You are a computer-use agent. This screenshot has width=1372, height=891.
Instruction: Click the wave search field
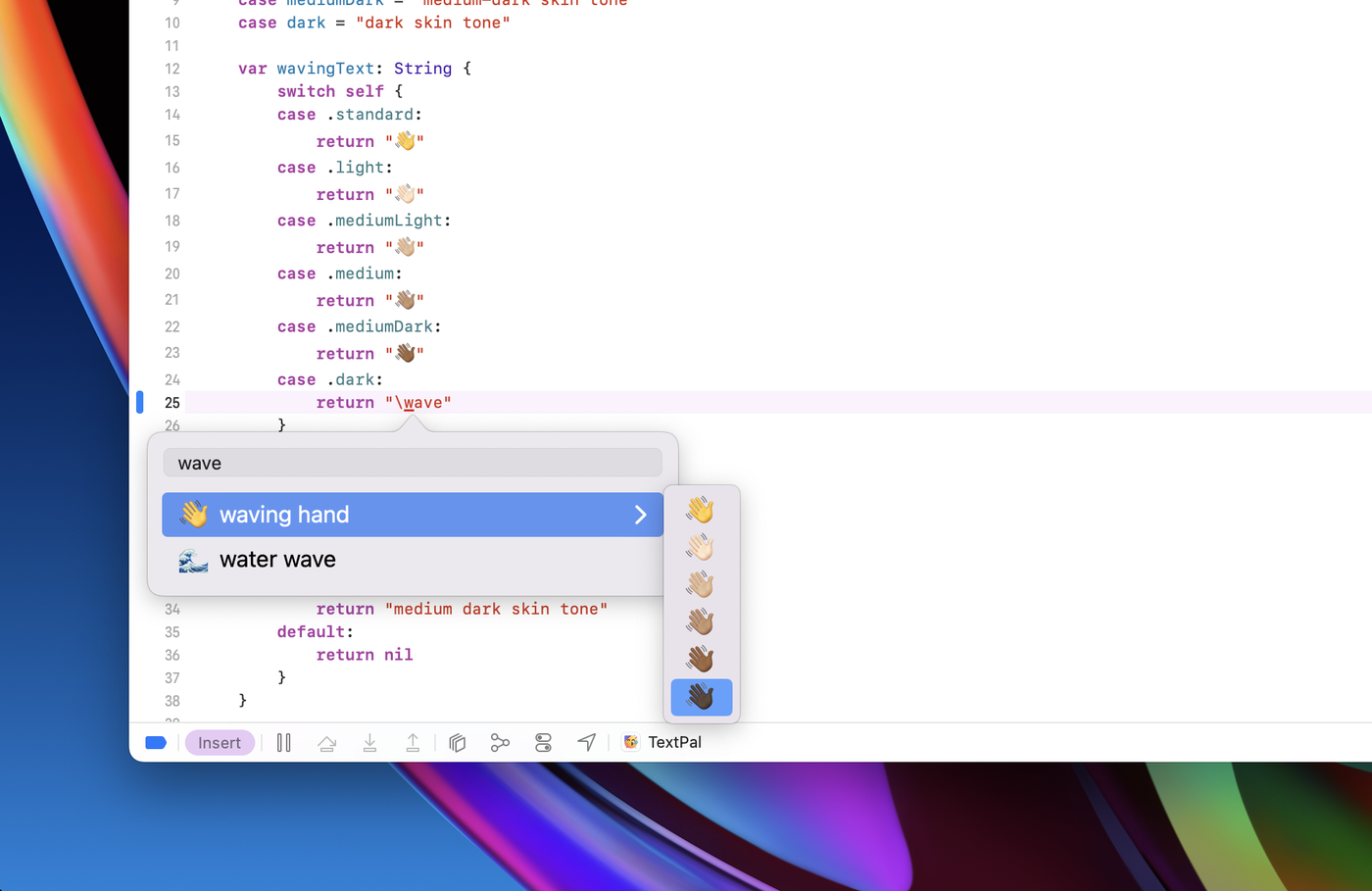pyautogui.click(x=413, y=464)
